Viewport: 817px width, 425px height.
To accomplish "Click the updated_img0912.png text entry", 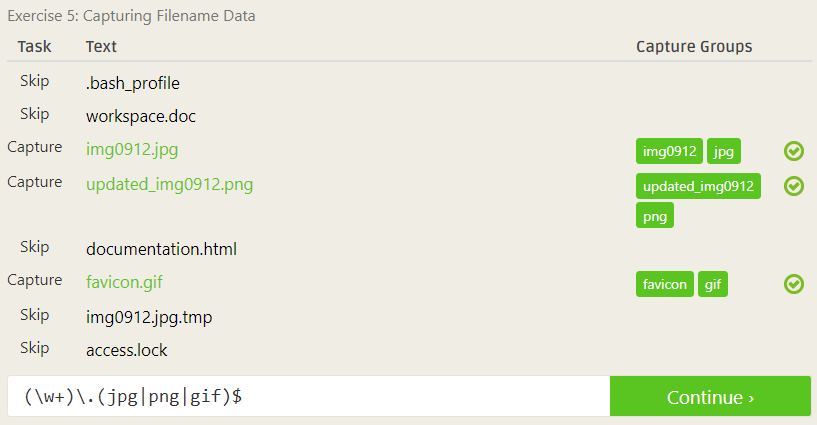I will (169, 184).
